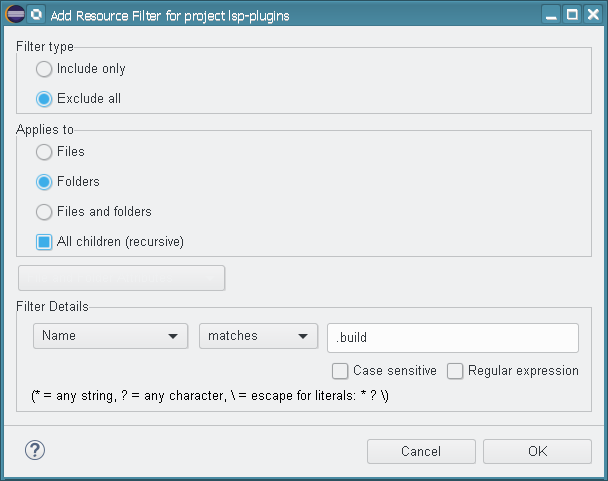Open the help question mark icon

click(33, 451)
